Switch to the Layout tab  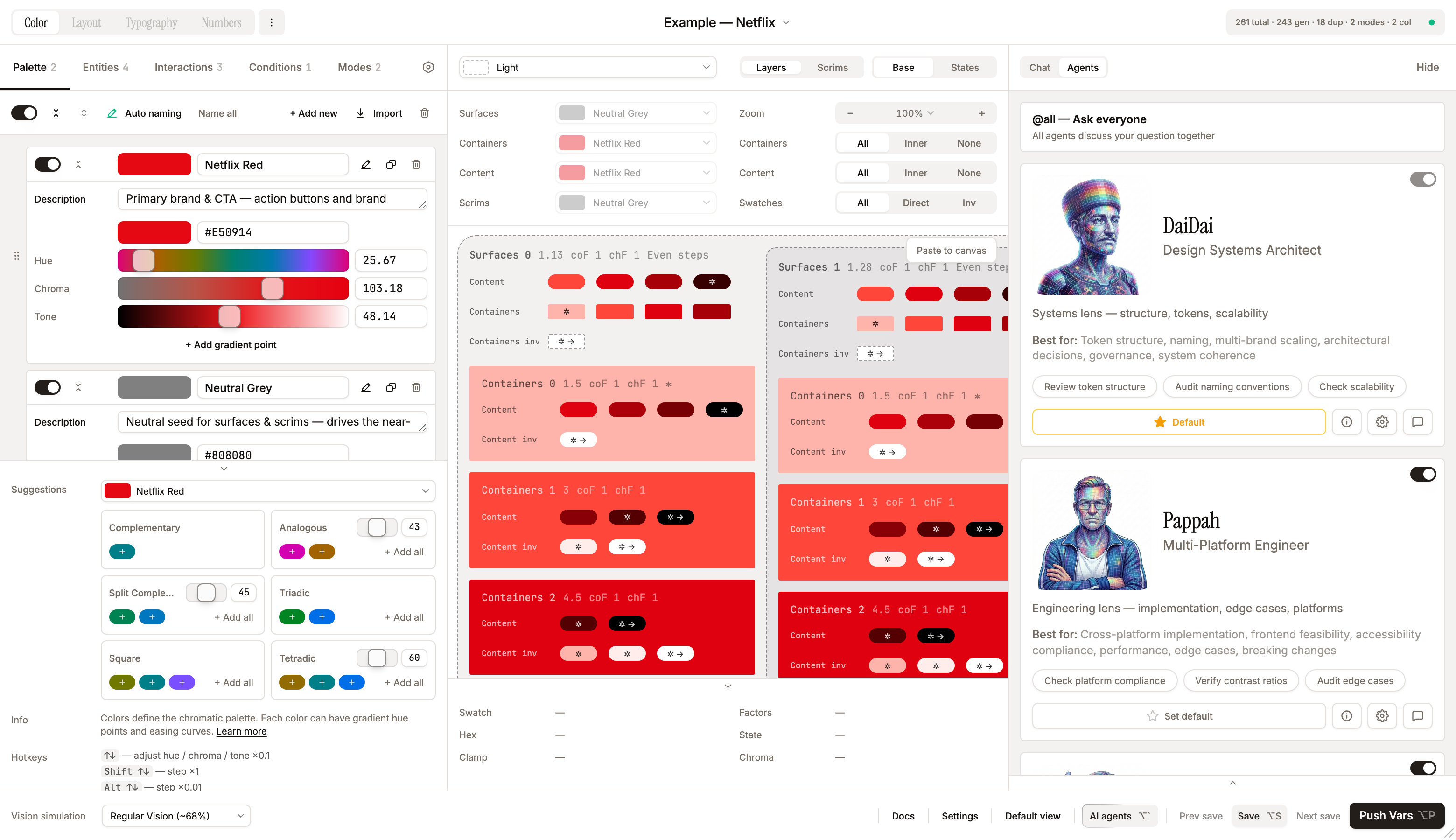coord(86,22)
